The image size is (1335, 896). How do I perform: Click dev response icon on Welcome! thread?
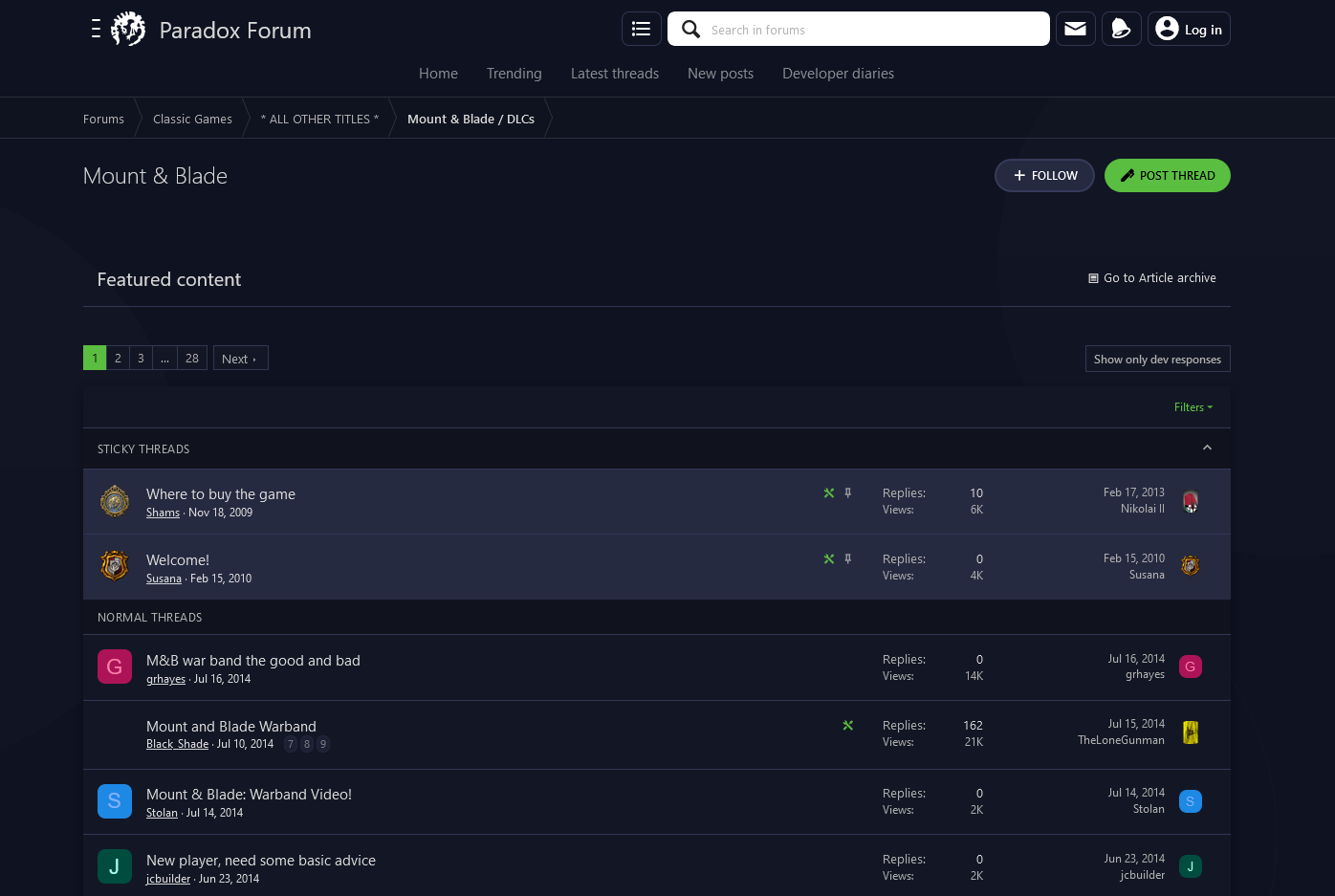(x=829, y=559)
